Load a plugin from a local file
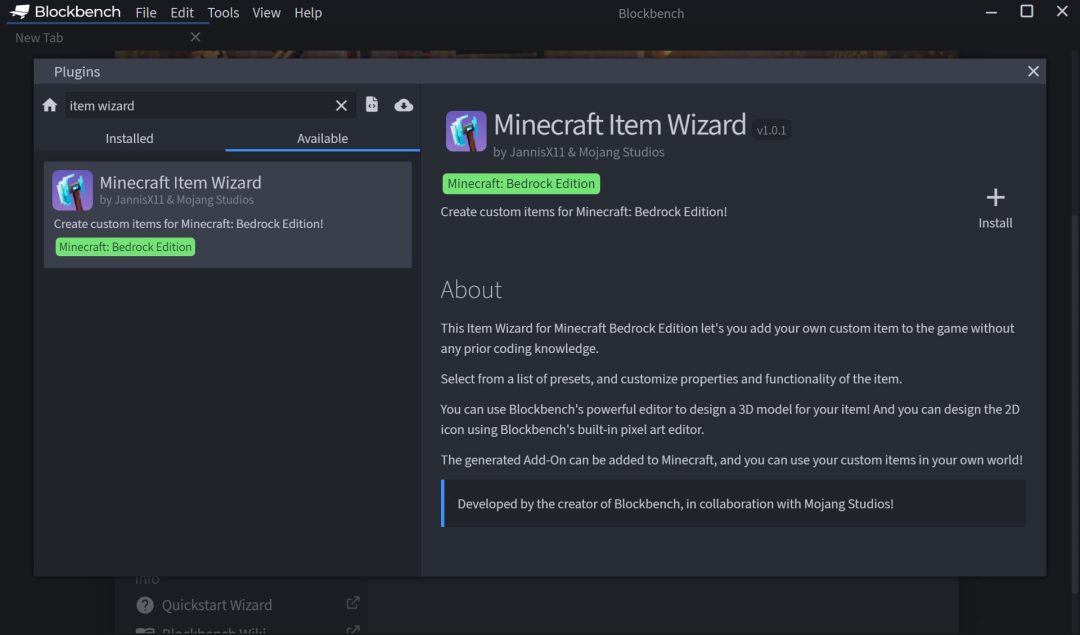 tap(371, 104)
